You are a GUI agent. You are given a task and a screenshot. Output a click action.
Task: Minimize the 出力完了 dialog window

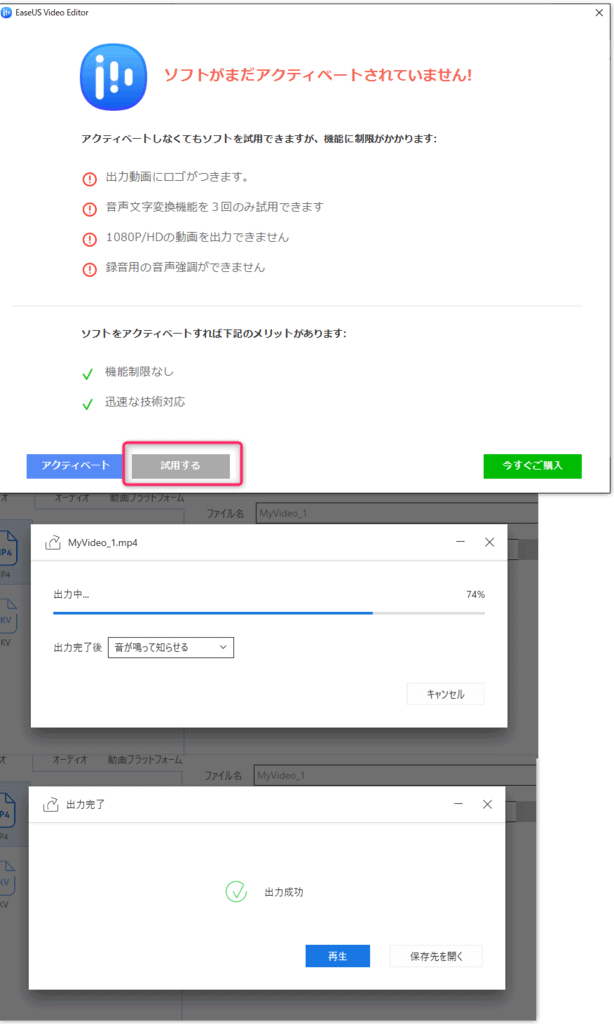click(x=457, y=804)
